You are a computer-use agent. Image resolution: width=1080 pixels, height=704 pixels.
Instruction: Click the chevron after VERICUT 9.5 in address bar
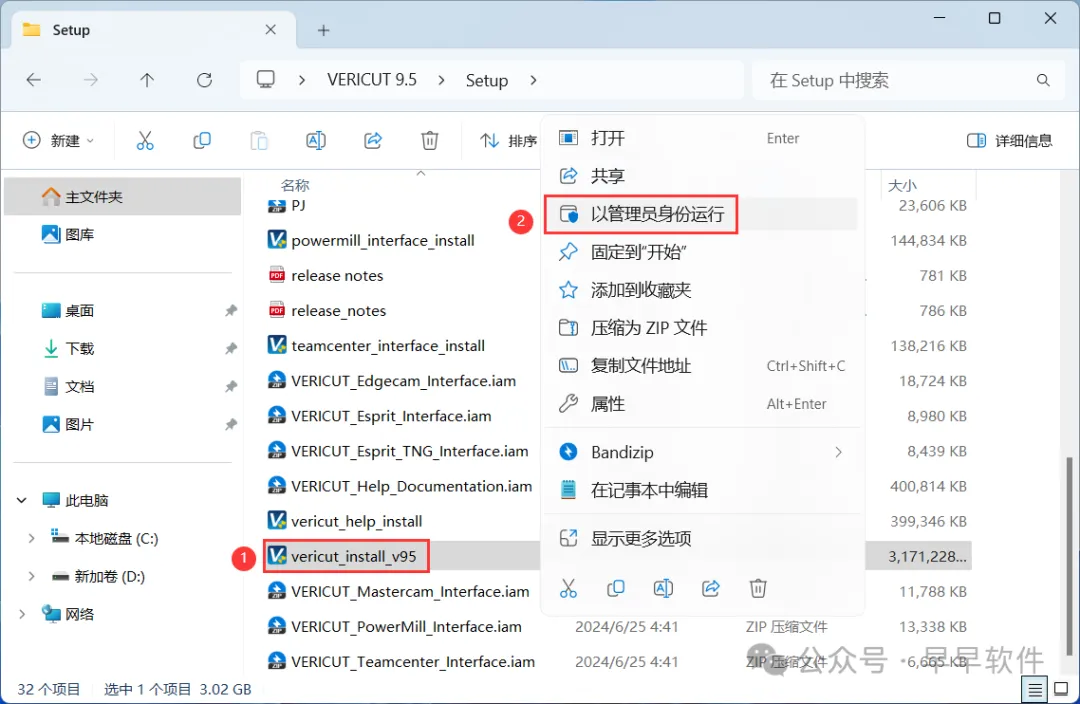441,80
